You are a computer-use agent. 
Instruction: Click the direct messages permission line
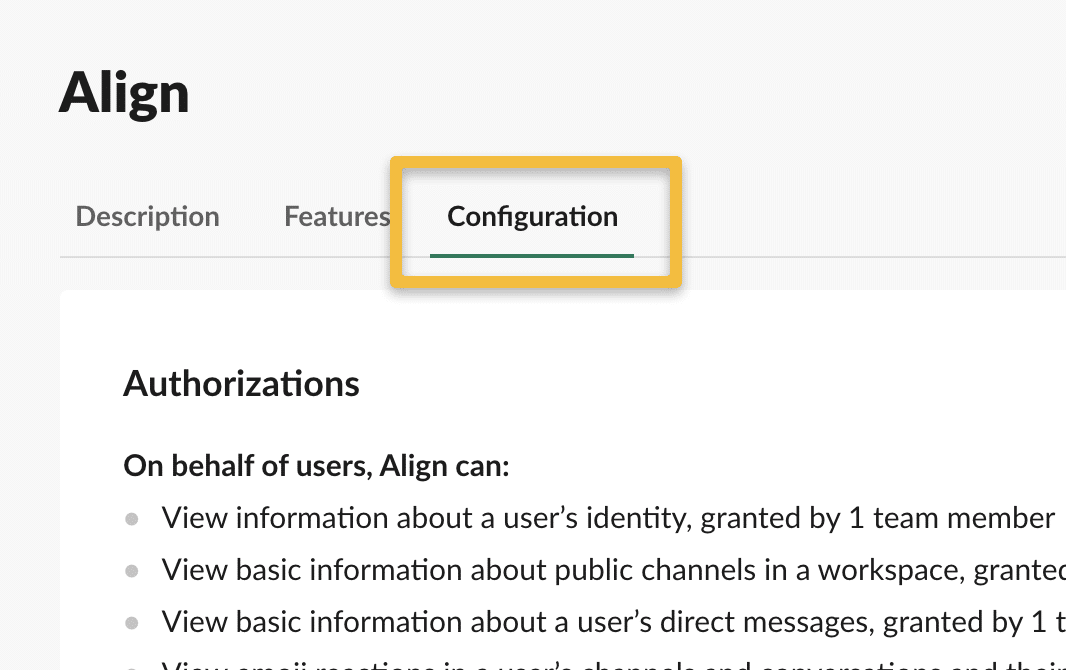point(612,622)
